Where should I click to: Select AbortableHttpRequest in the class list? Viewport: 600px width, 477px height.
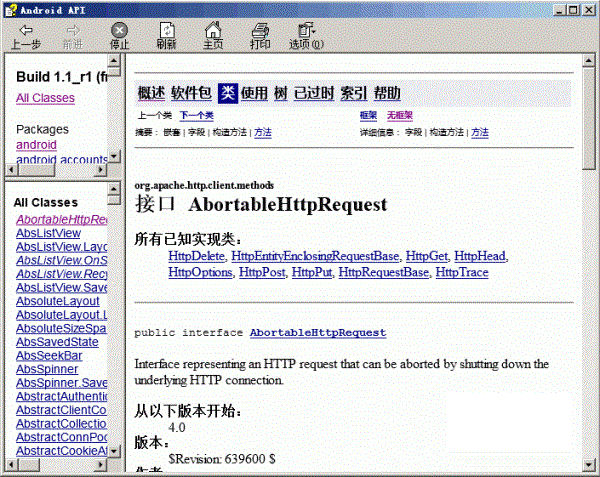(62, 220)
